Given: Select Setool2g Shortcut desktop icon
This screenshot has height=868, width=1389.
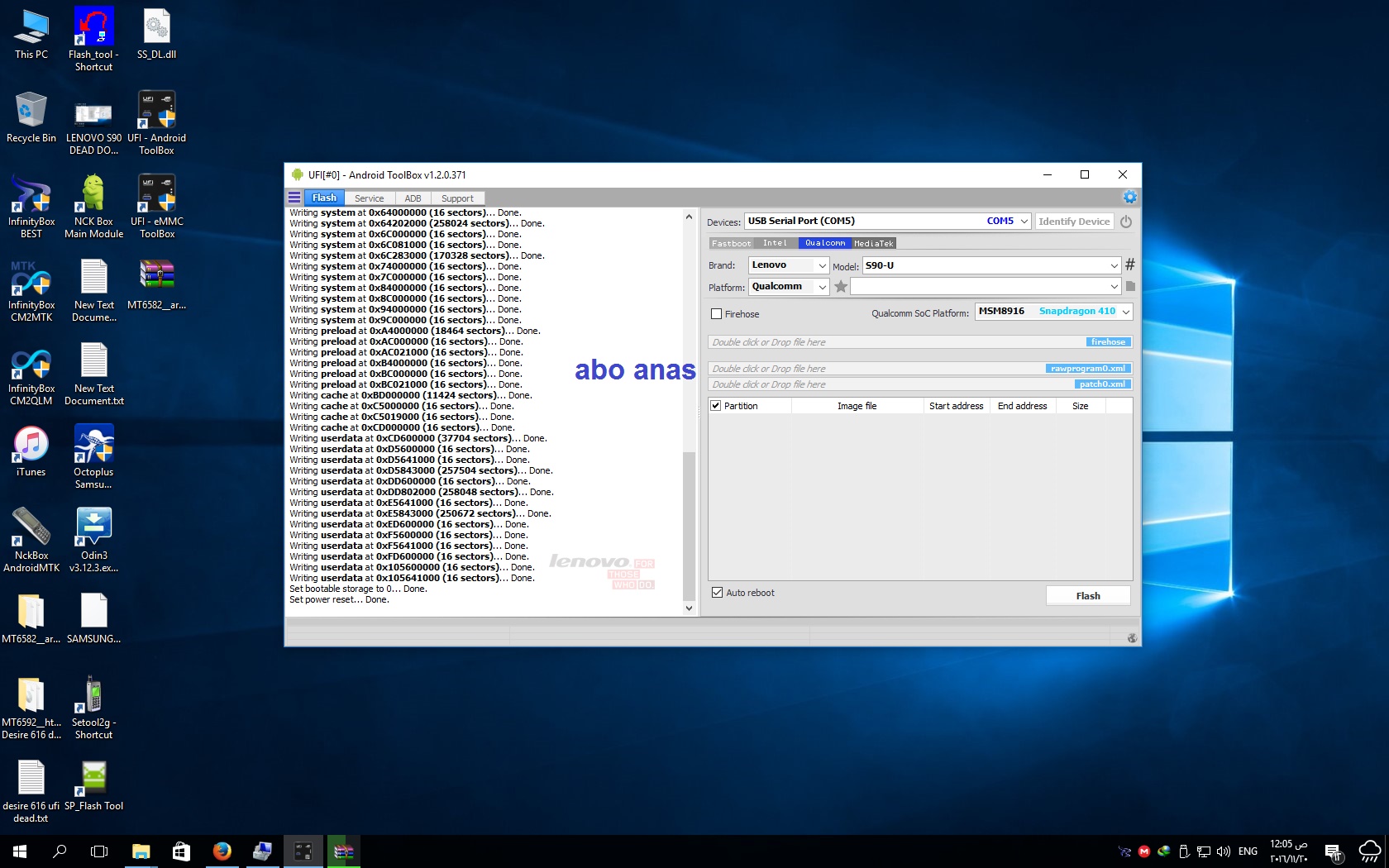Looking at the screenshot, I should click(93, 707).
